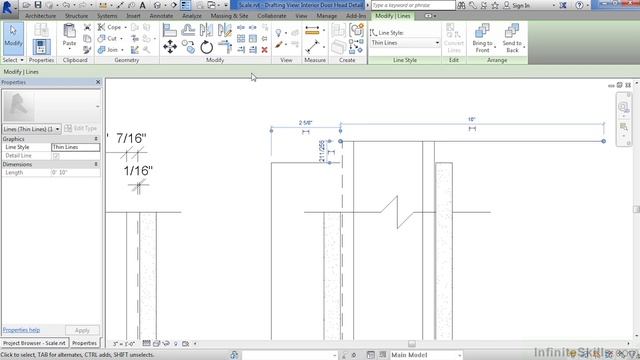Click the view scale 3" = 1'-0" control

tap(124, 344)
